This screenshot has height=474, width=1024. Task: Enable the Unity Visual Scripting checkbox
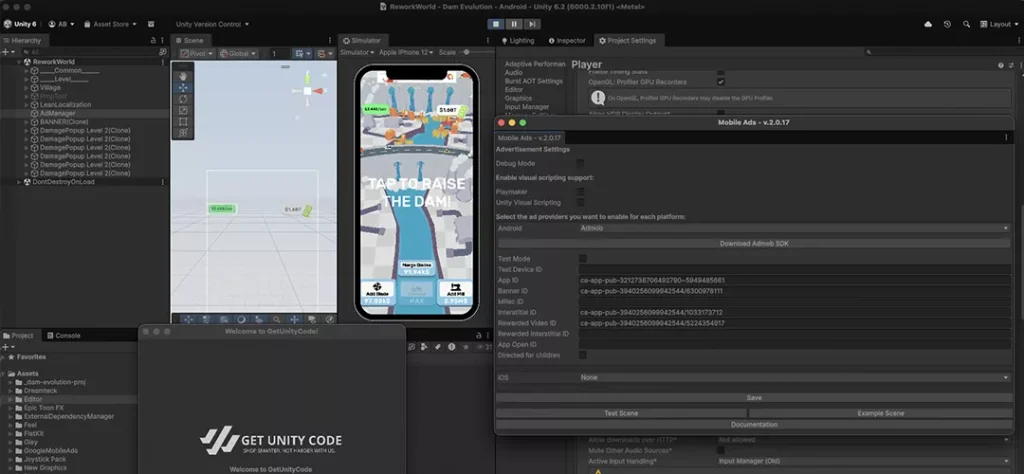coord(581,202)
